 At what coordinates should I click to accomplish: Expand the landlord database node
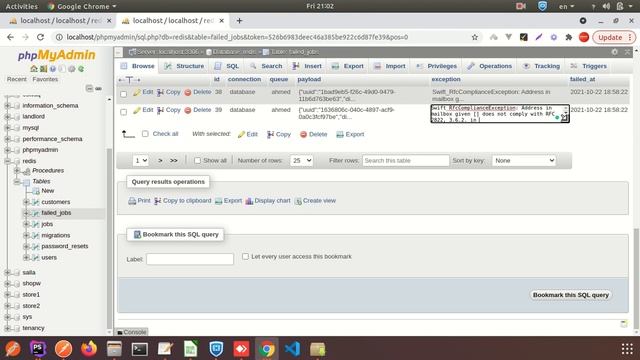[x=7, y=117]
